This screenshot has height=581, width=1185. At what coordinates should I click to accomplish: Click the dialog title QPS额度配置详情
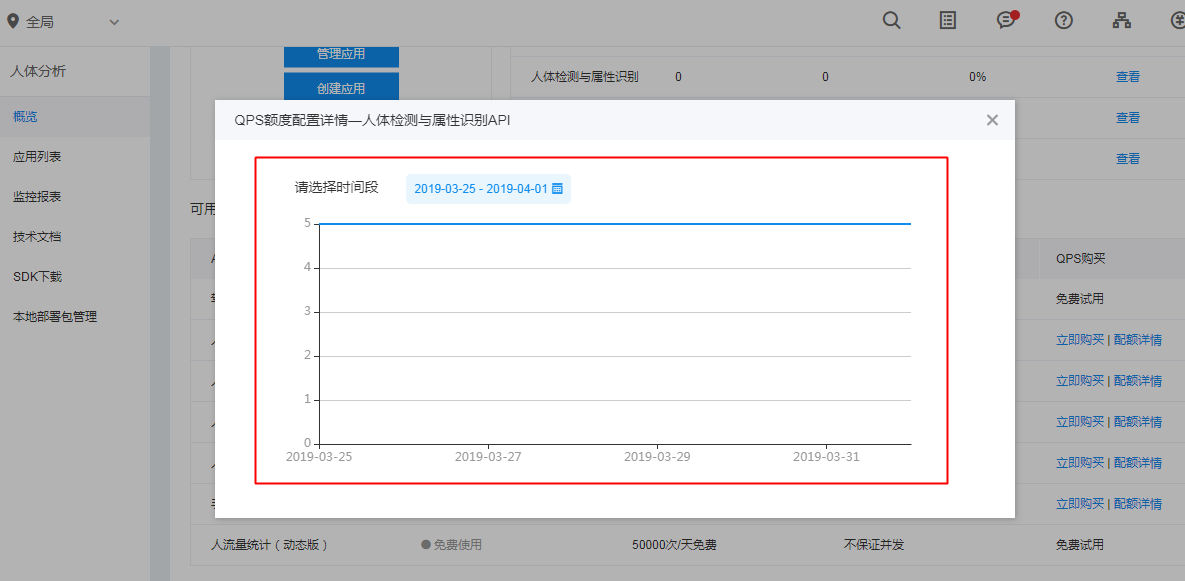pos(373,120)
